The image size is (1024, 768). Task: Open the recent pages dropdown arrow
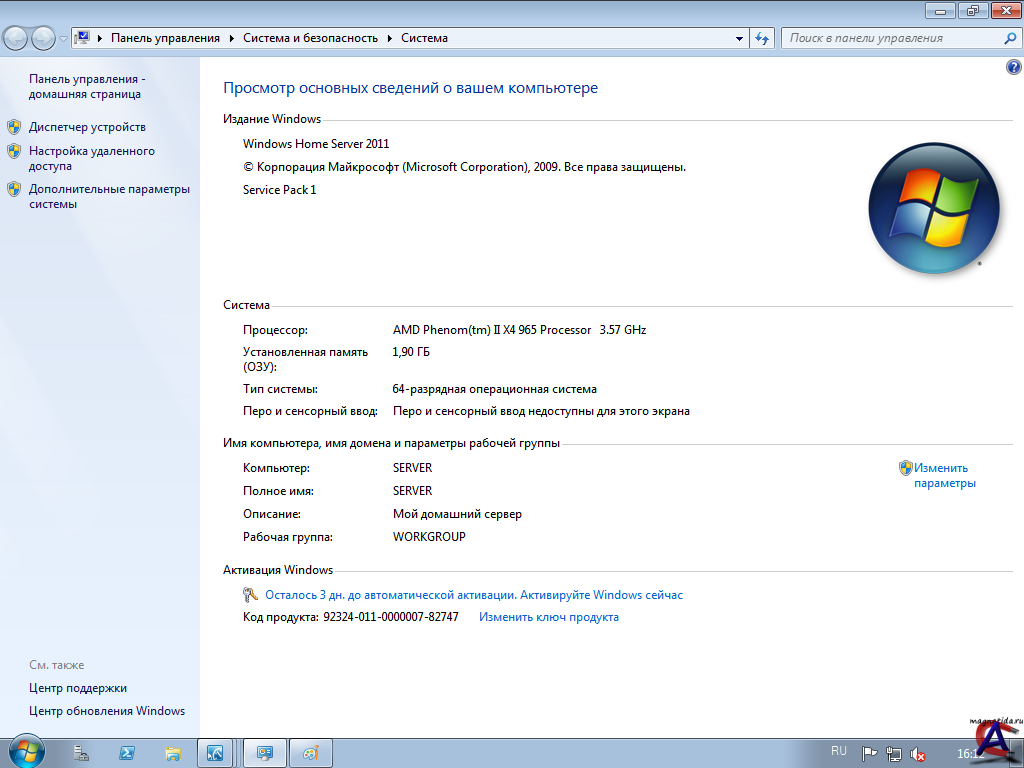(x=63, y=38)
